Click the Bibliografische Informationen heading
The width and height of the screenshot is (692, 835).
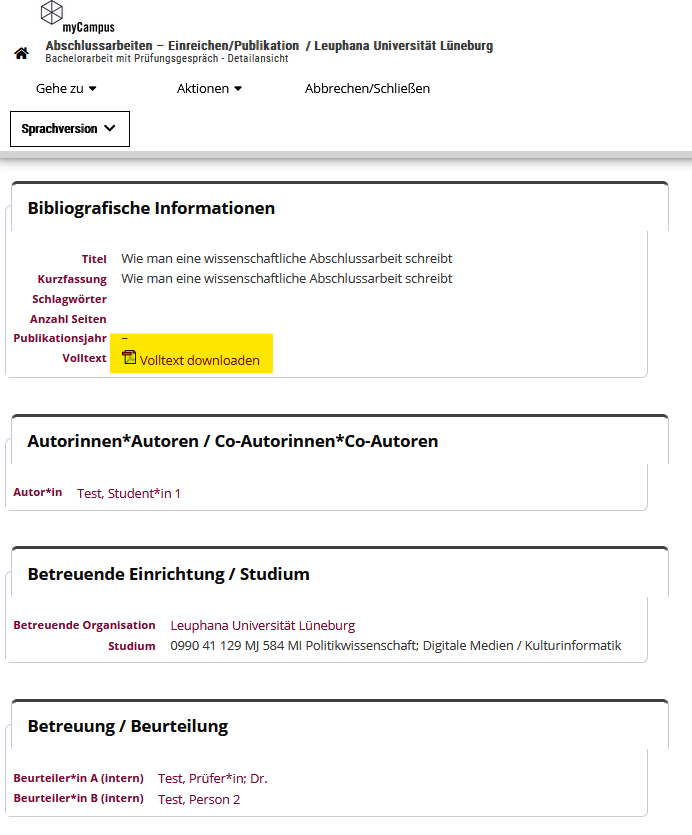click(x=151, y=208)
